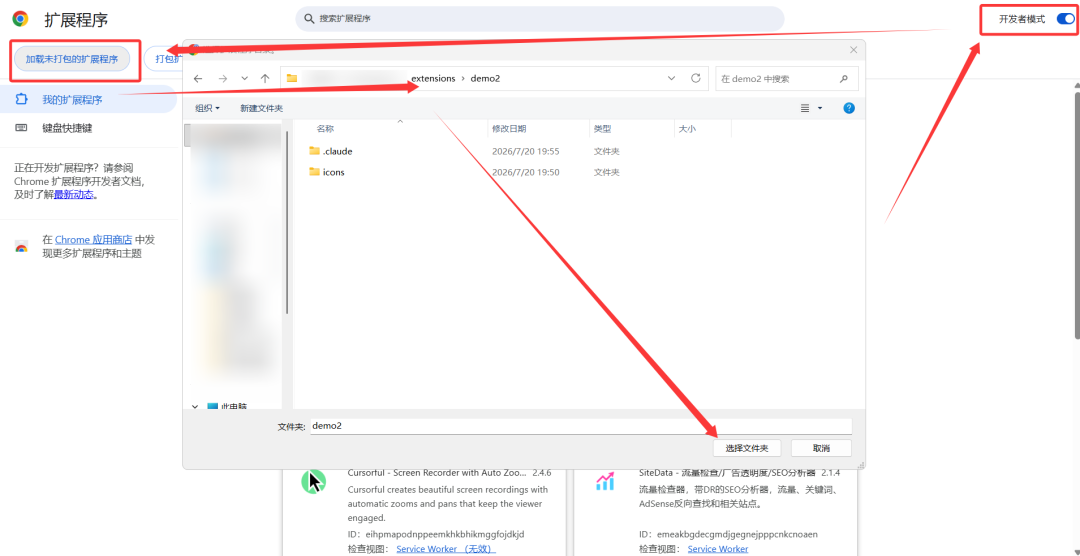Click the Chrome web store icon in sidebar

click(x=21, y=247)
